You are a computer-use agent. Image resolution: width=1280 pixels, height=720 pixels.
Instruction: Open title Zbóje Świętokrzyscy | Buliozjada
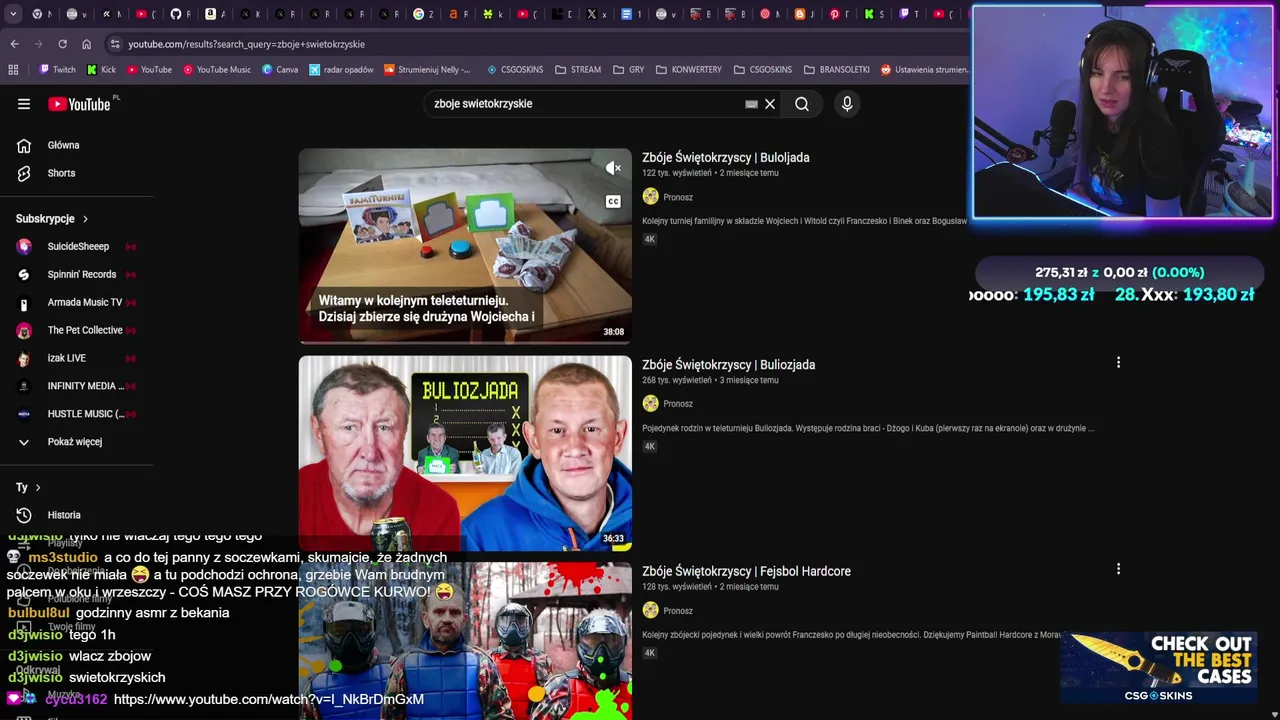(729, 365)
